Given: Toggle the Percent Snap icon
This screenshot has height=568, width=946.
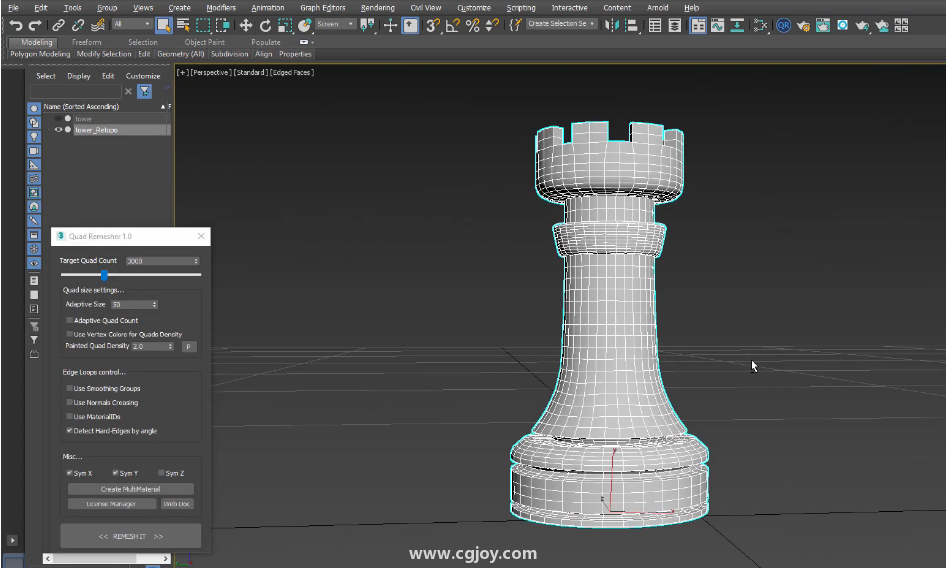Looking at the screenshot, I should [x=472, y=25].
